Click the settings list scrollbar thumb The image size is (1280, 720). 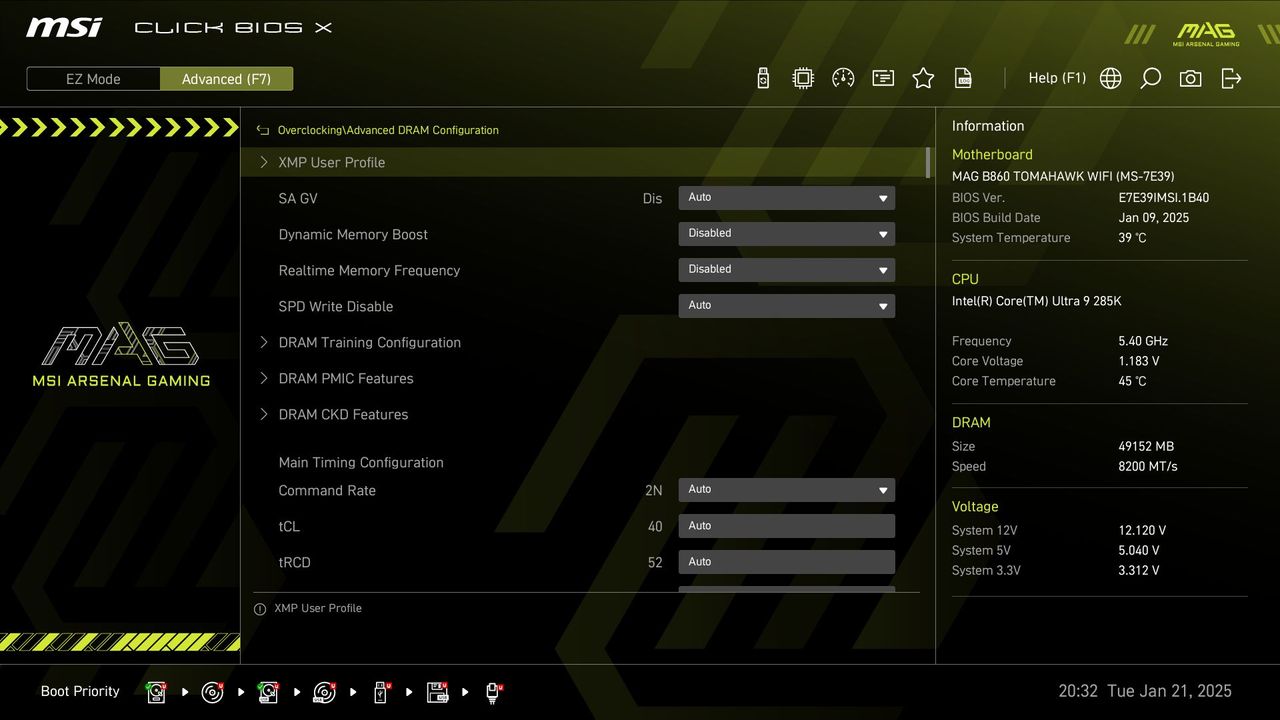click(928, 162)
